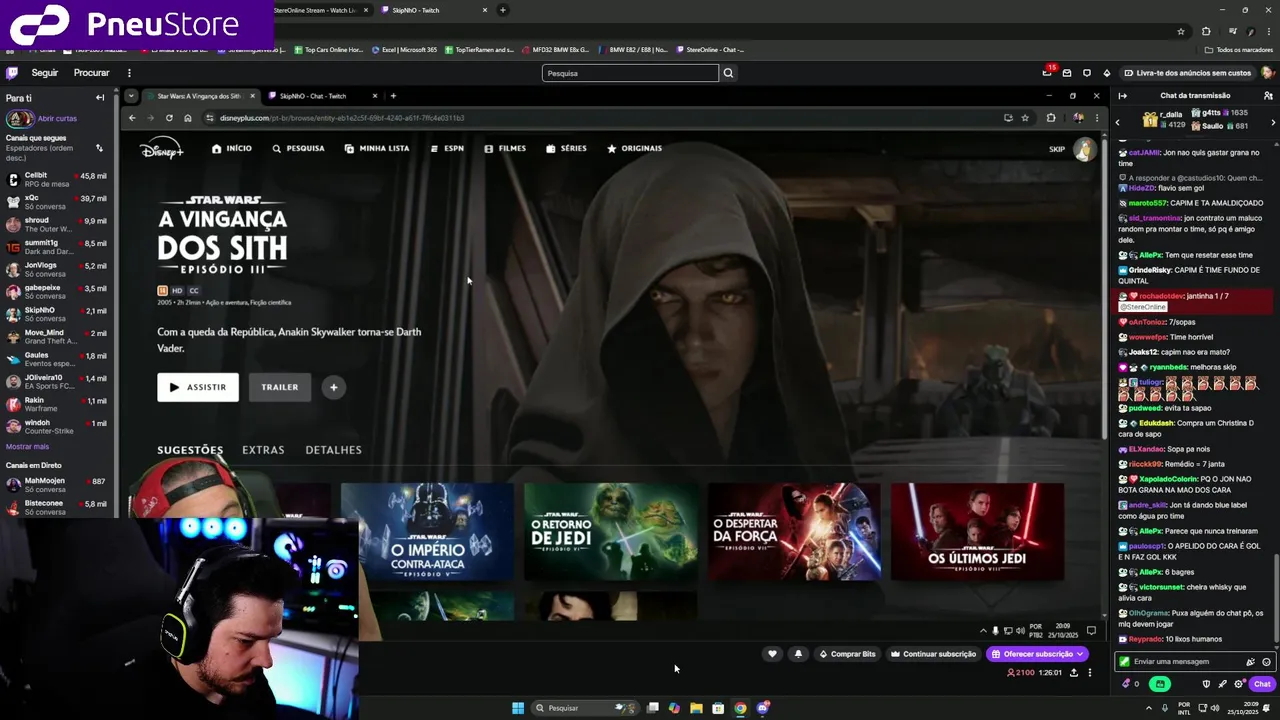
Task: Click the Twitch Pesquisa search field
Action: [630, 73]
